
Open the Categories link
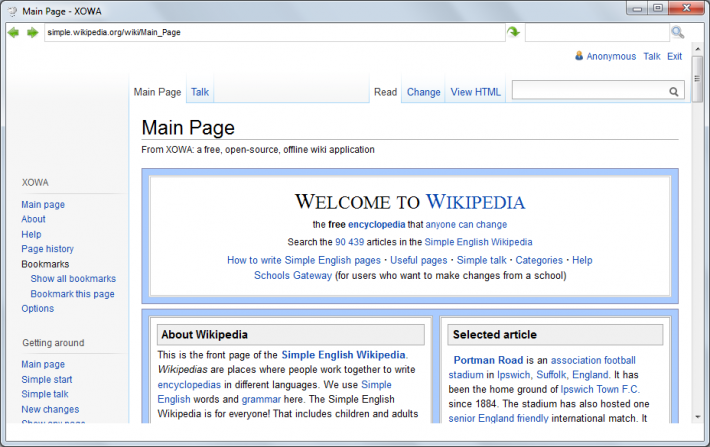[x=539, y=260]
